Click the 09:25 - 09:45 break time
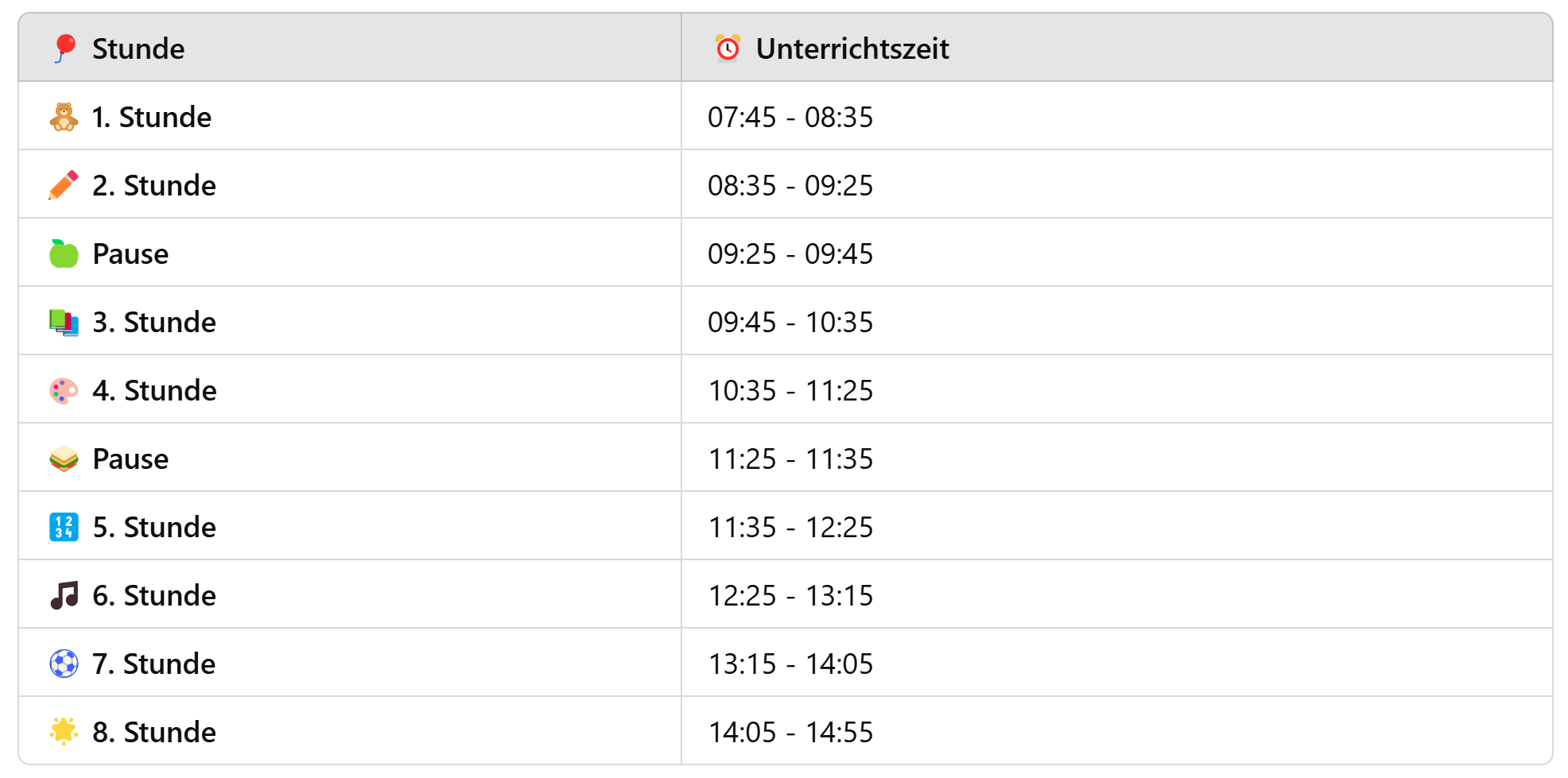 790,254
